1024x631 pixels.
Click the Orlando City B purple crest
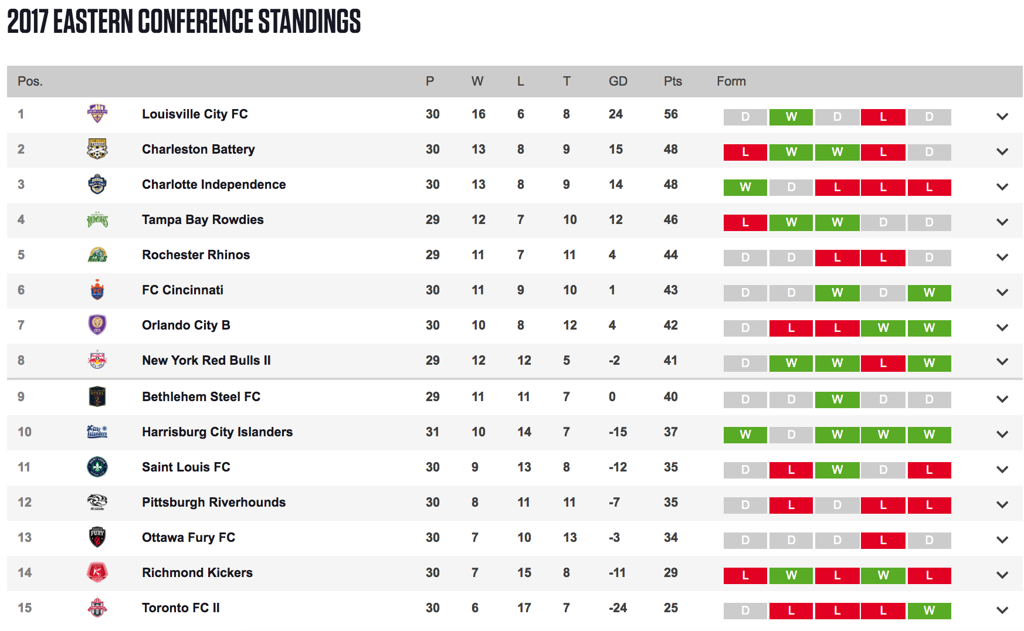pyautogui.click(x=97, y=325)
